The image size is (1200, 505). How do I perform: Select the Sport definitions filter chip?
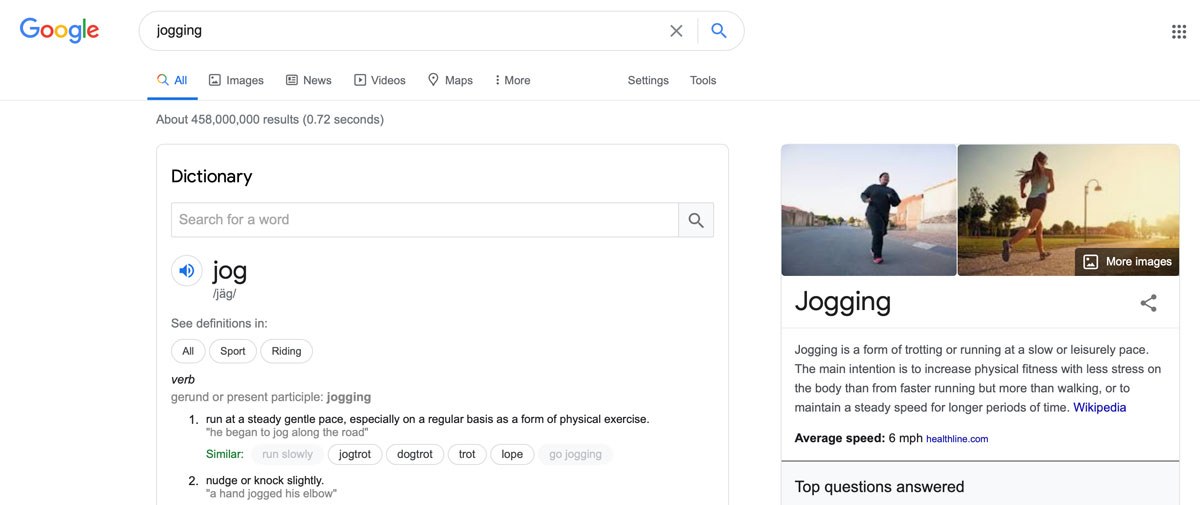[233, 351]
